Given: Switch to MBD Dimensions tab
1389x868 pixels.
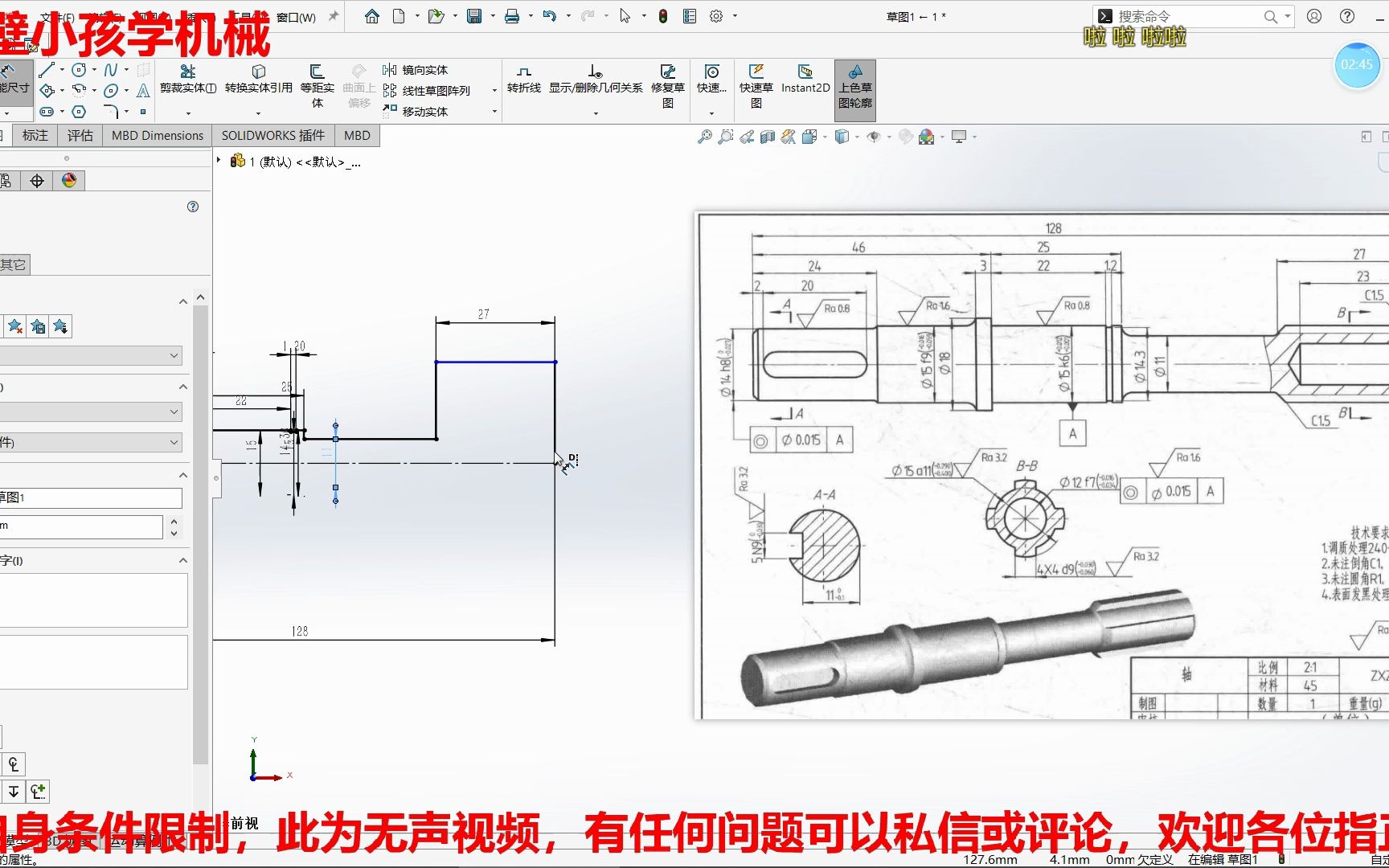Looking at the screenshot, I should [x=158, y=135].
